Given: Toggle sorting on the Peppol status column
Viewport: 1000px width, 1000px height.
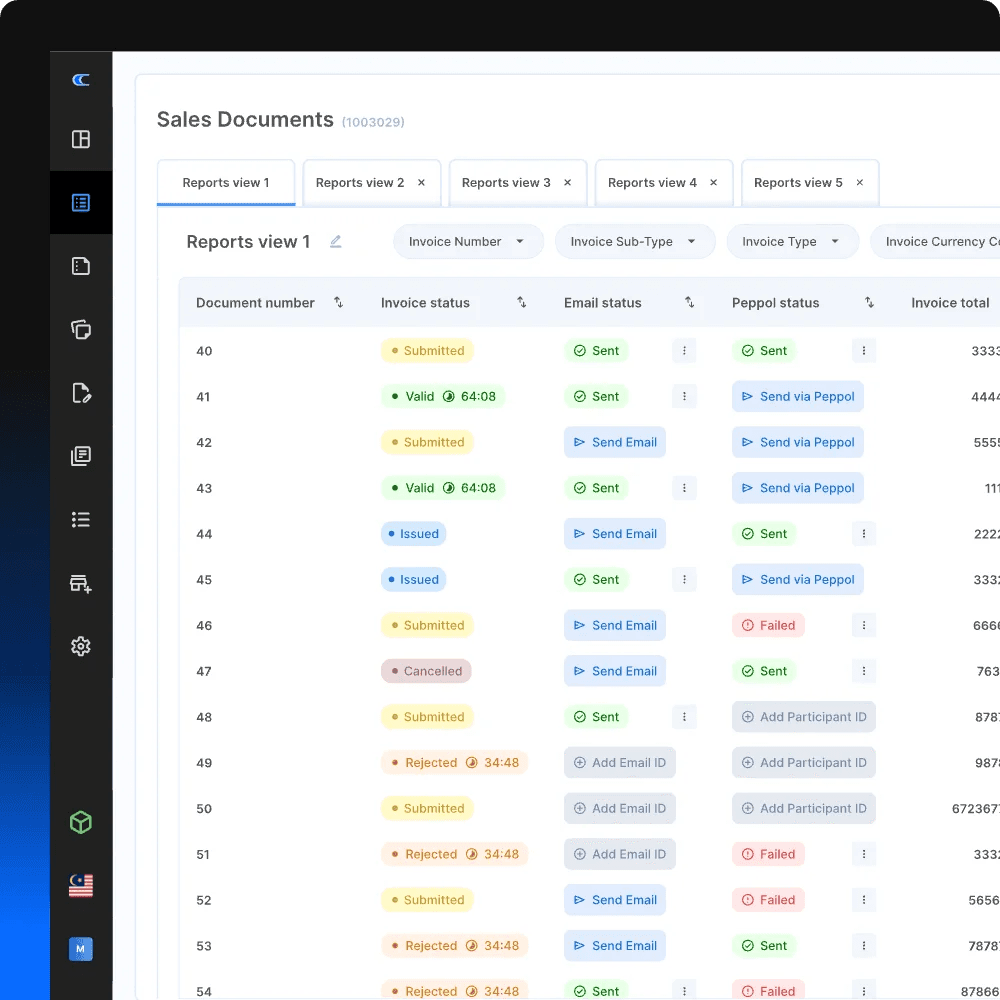Looking at the screenshot, I should pyautogui.click(x=869, y=302).
